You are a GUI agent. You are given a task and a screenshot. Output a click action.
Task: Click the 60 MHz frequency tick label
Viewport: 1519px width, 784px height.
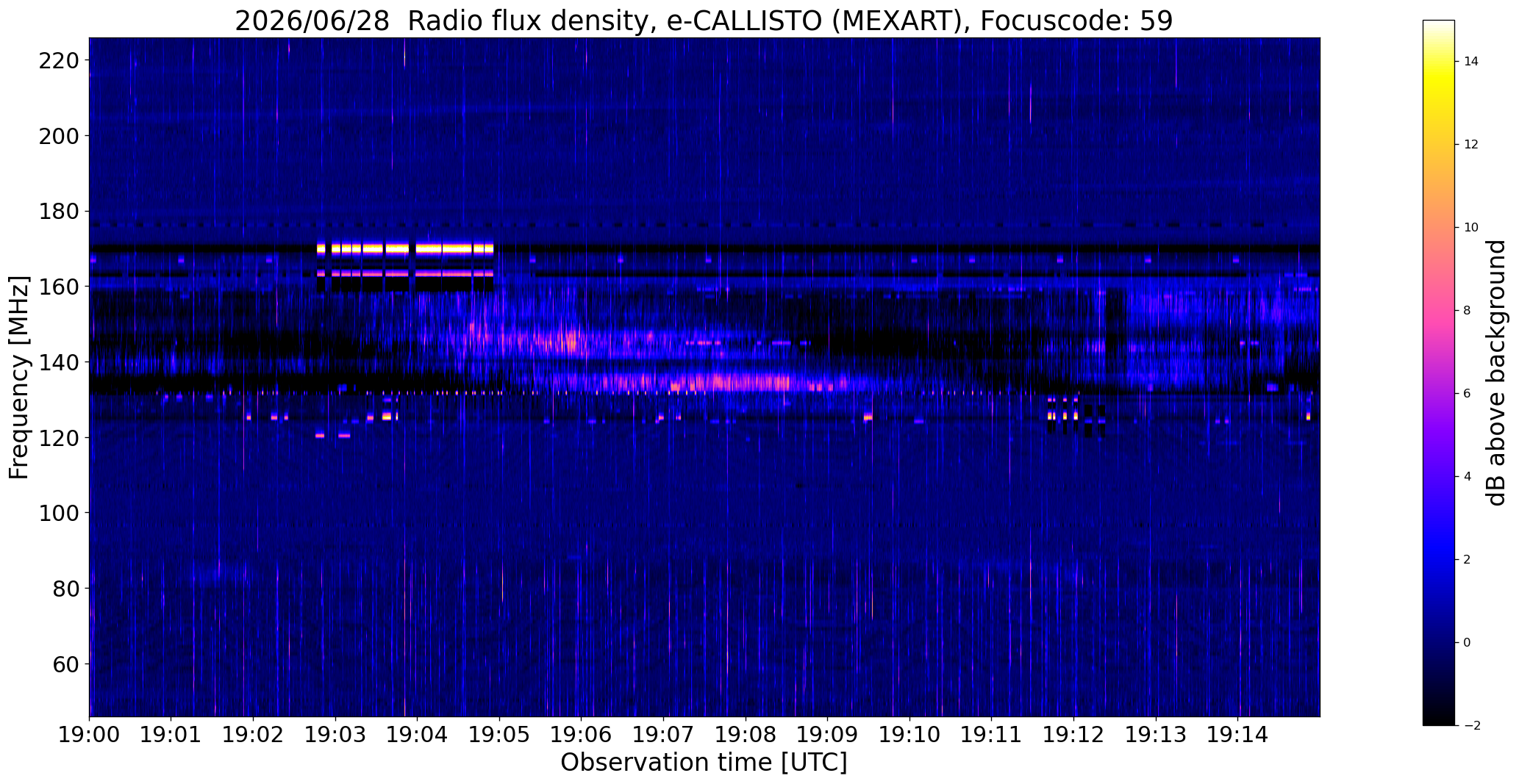pos(64,664)
